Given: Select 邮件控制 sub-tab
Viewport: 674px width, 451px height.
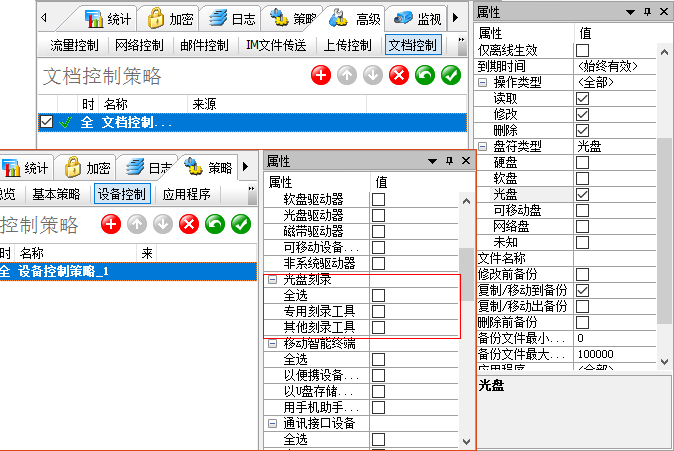Looking at the screenshot, I should 204,45.
